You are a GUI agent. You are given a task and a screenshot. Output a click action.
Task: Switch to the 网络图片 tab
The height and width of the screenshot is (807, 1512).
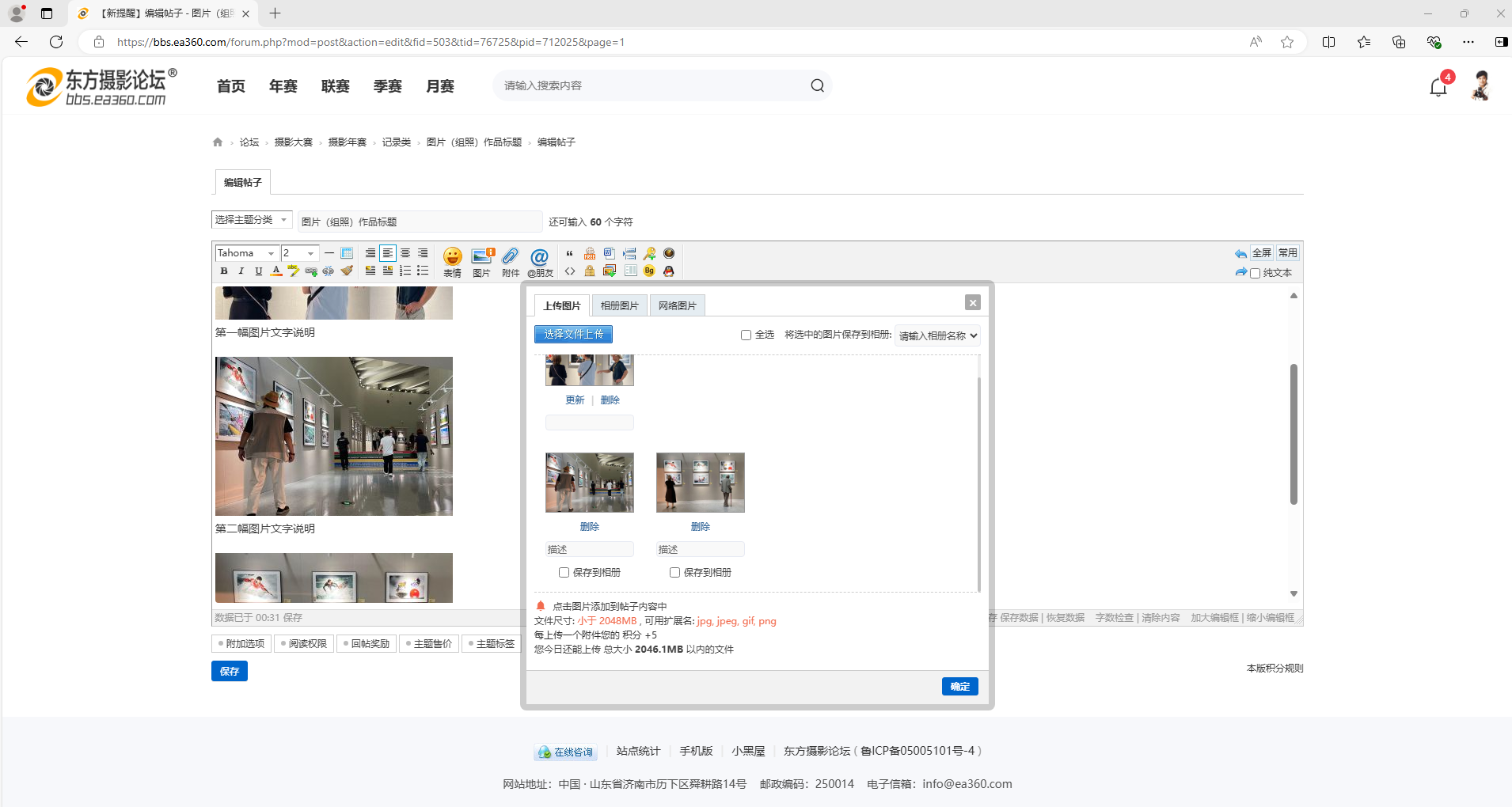coord(677,305)
